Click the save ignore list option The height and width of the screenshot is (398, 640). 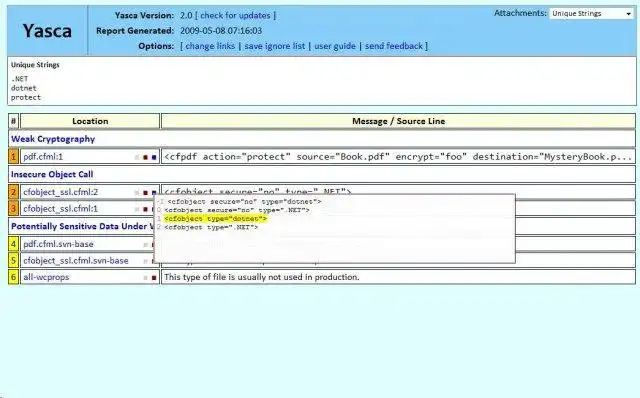[274, 46]
